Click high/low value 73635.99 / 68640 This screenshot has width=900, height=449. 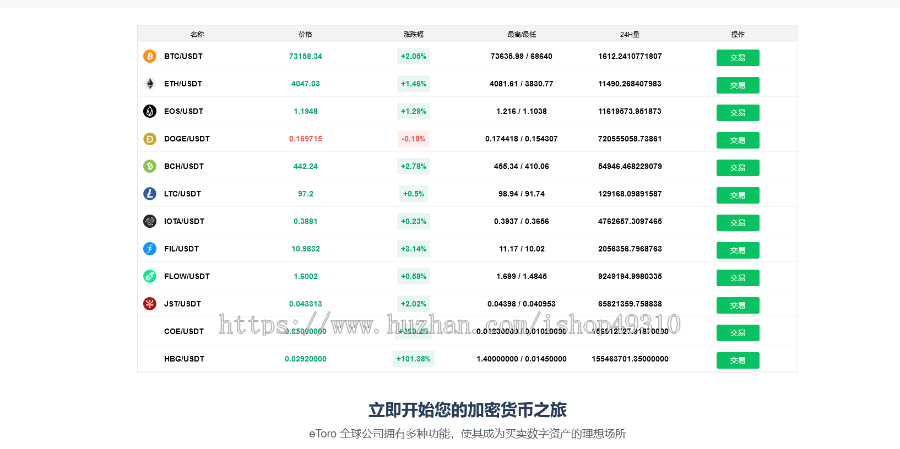pos(521,56)
